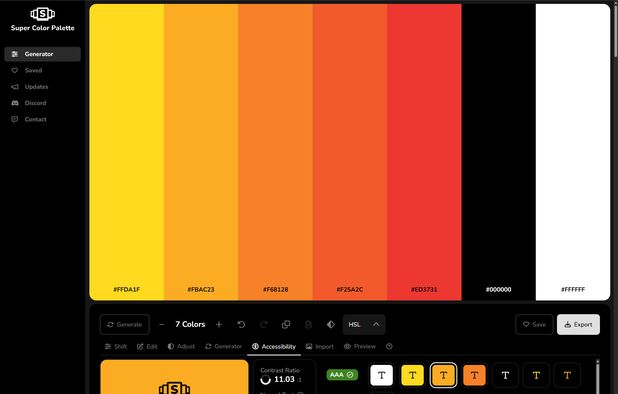Image resolution: width=618 pixels, height=394 pixels.
Task: Open the Generator sidebar item
Action: pos(43,54)
